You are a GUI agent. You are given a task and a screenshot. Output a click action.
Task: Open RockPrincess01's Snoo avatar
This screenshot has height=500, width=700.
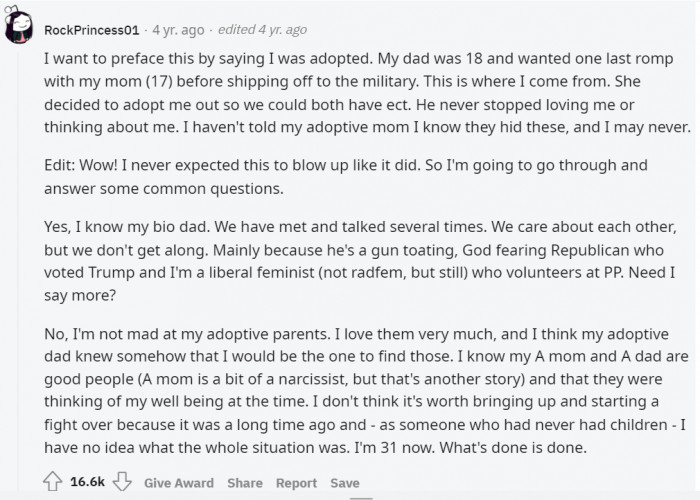pos(19,25)
